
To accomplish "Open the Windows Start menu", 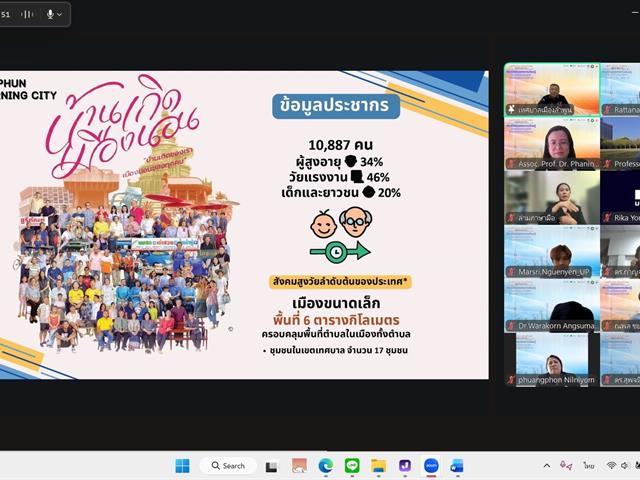I will point(182,466).
